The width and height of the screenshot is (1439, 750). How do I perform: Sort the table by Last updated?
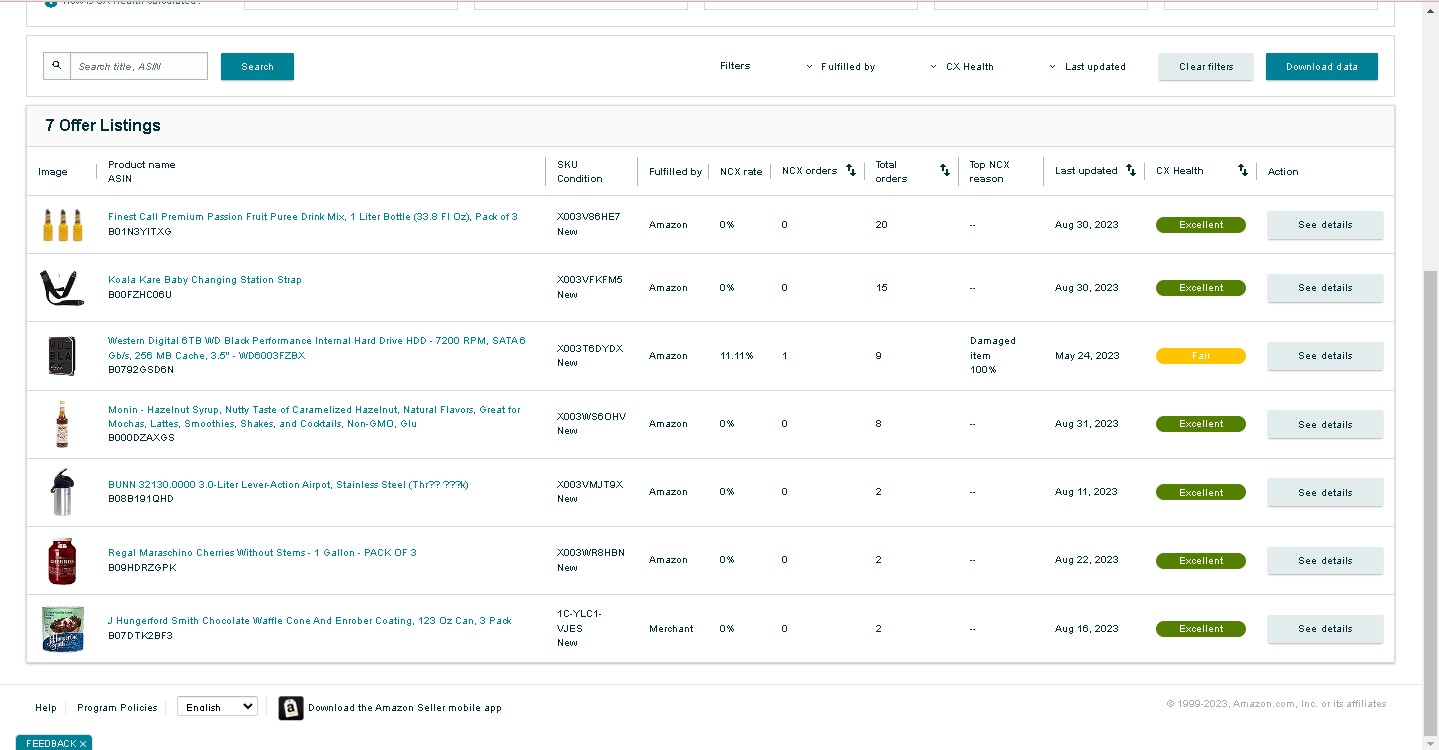point(1131,171)
